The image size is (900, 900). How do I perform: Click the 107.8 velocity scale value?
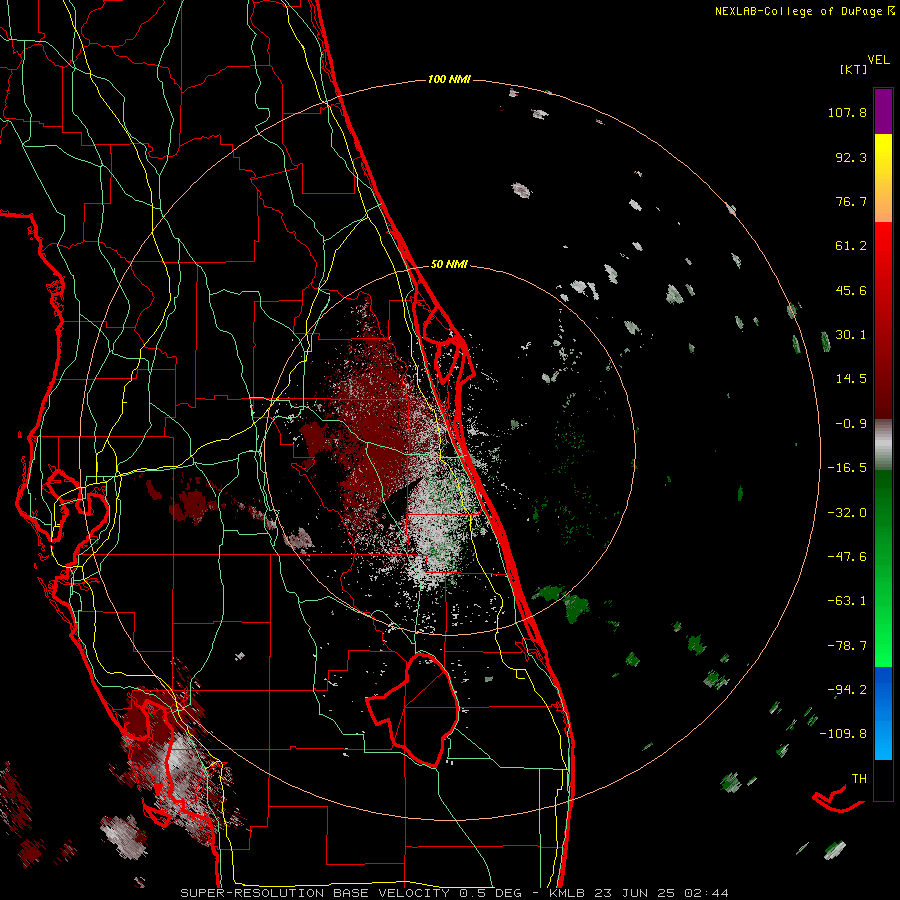[847, 112]
